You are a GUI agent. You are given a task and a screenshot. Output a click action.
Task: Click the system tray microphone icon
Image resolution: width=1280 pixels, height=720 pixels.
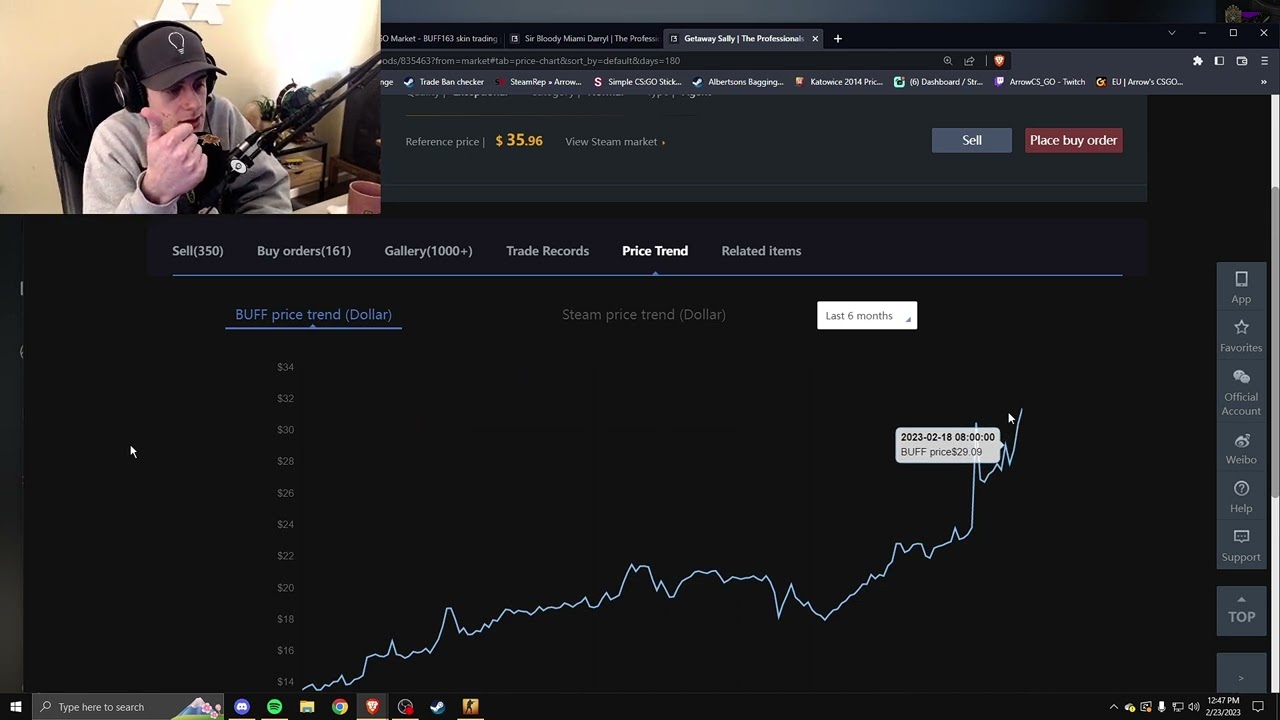click(x=1161, y=707)
